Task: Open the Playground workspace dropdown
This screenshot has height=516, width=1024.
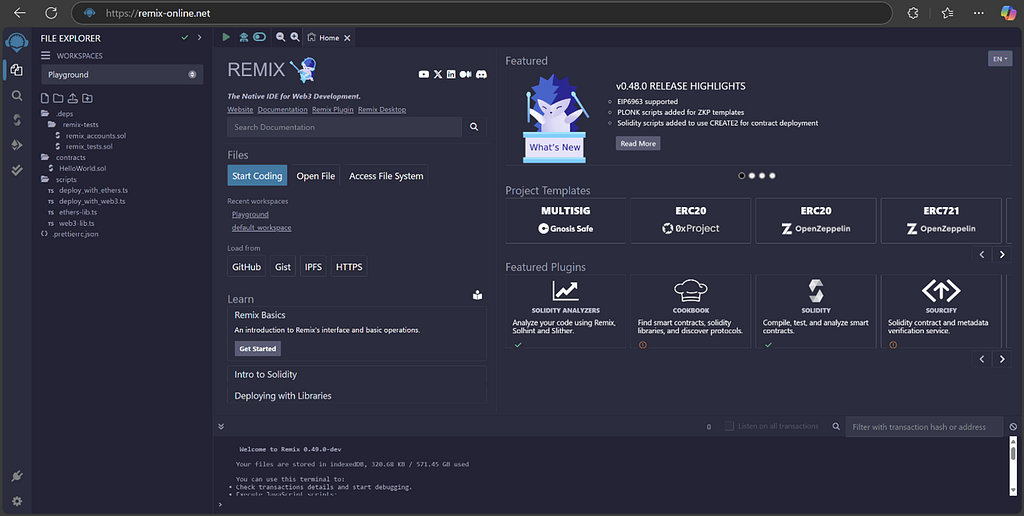Action: [x=122, y=74]
